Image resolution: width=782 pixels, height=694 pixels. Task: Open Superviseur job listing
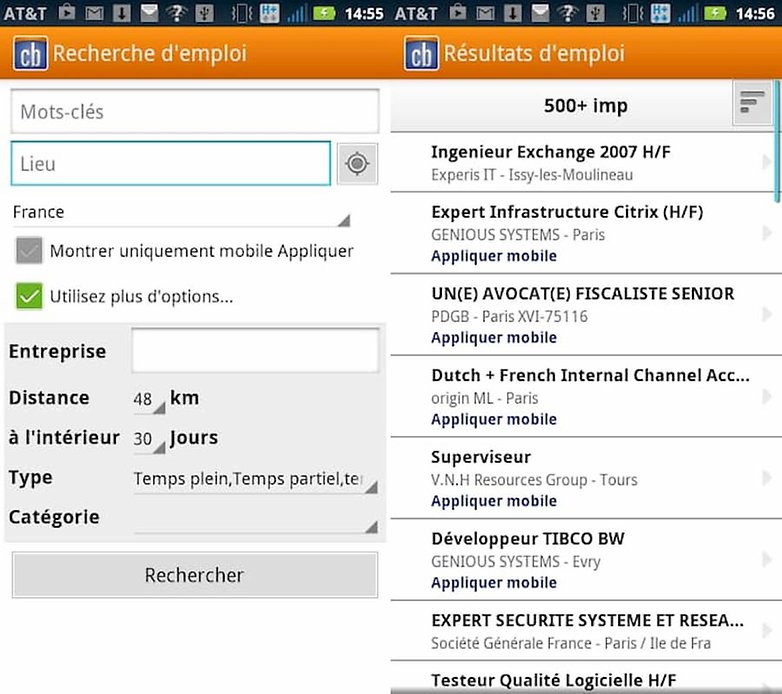tap(586, 478)
